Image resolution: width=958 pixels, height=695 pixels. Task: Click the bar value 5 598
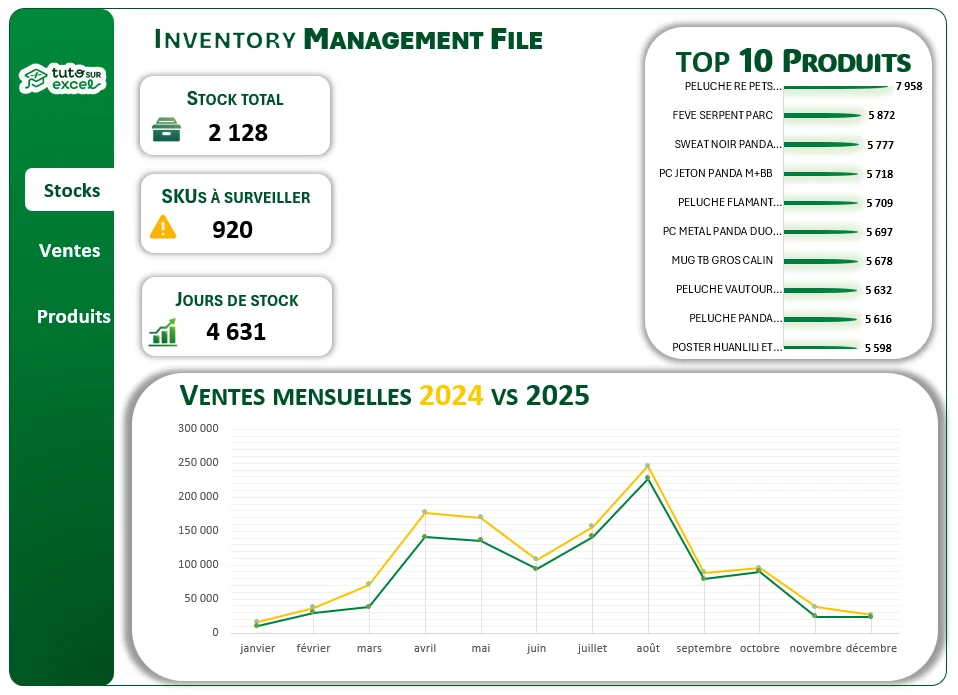pos(878,348)
